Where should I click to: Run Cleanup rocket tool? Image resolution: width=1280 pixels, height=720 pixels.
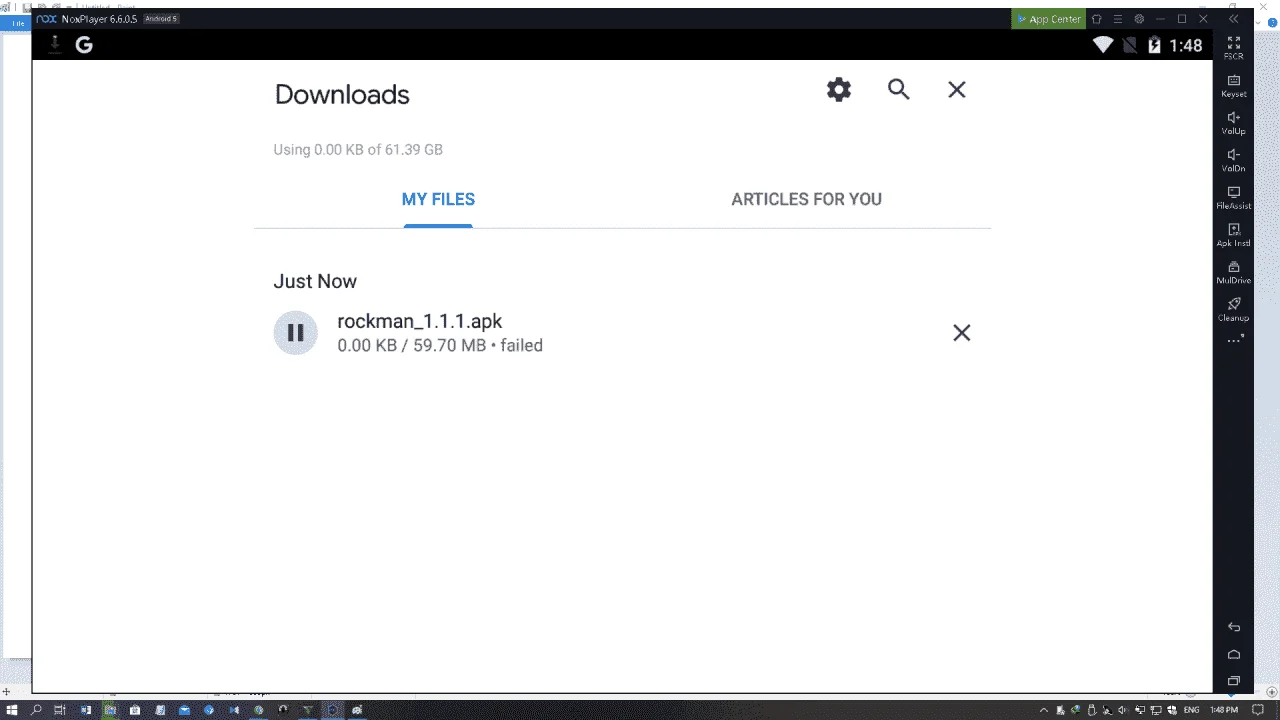pos(1233,309)
